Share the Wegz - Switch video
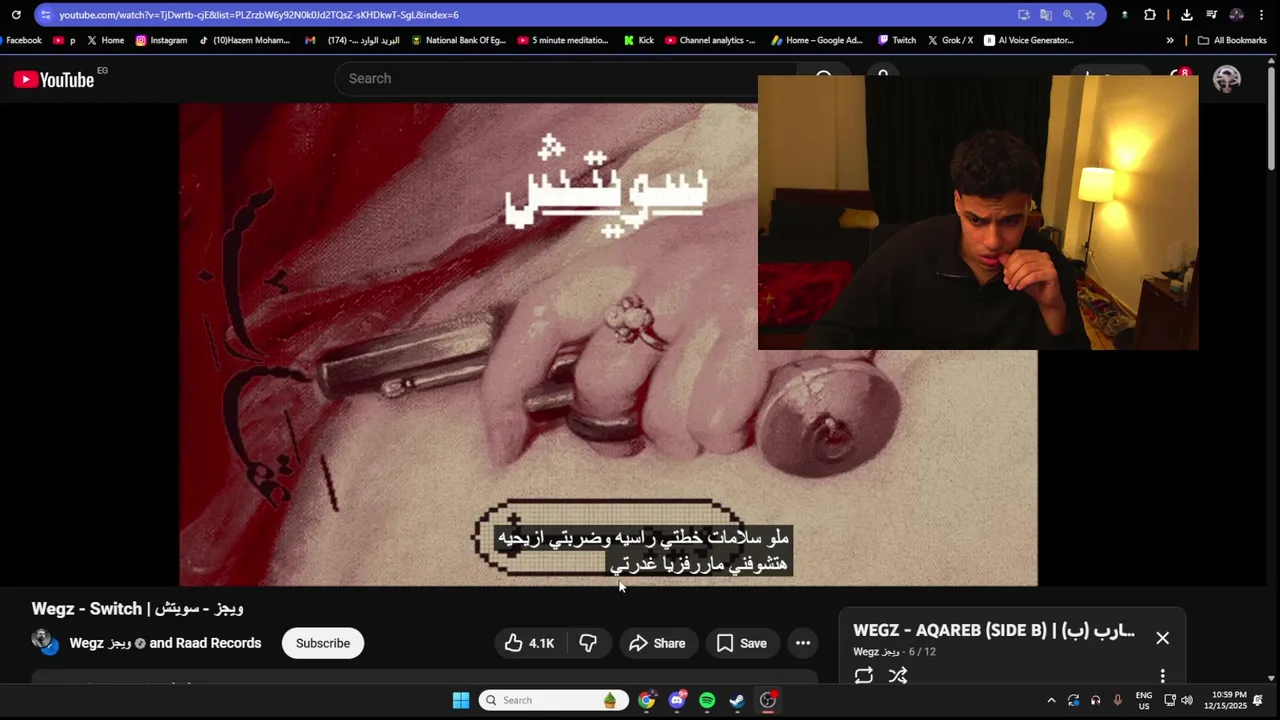 pos(657,643)
